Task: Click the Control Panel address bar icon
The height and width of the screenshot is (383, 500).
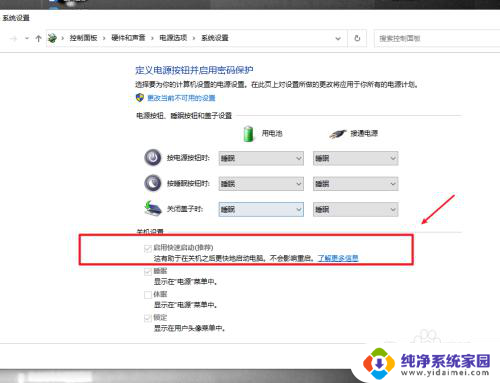Action: coord(52,38)
